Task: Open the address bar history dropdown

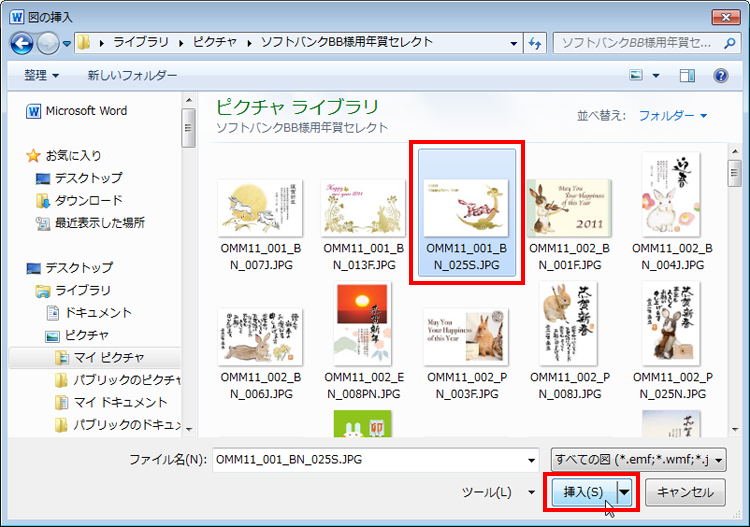Action: coord(513,44)
